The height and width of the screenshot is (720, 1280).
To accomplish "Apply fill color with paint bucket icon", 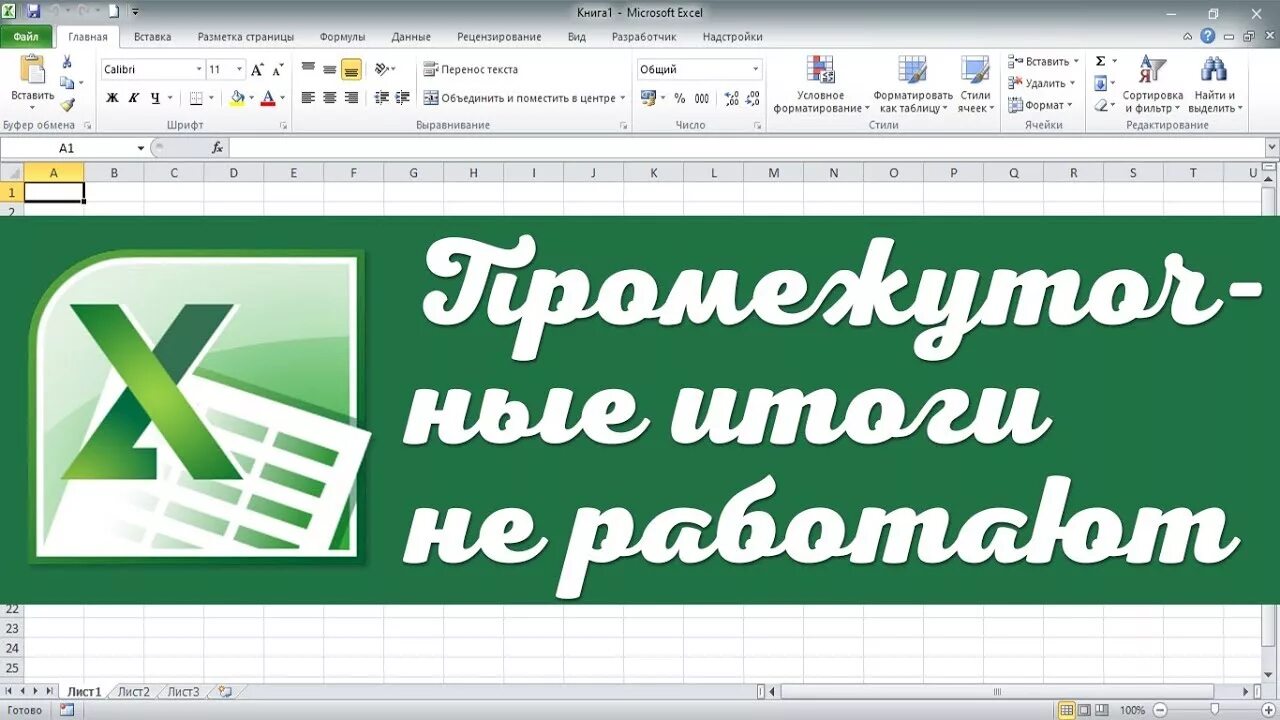I will click(237, 98).
